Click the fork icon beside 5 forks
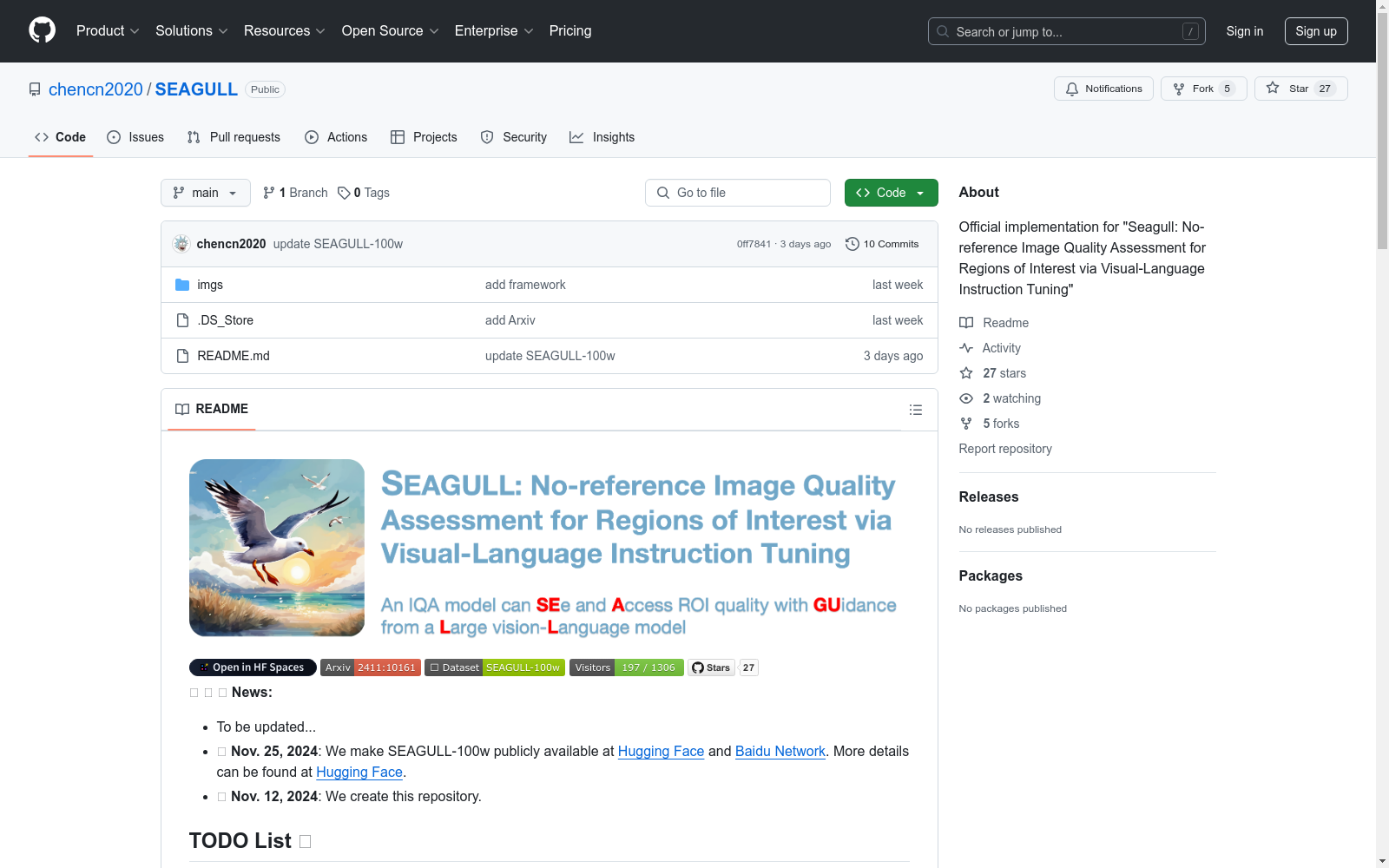The image size is (1389, 868). (966, 424)
